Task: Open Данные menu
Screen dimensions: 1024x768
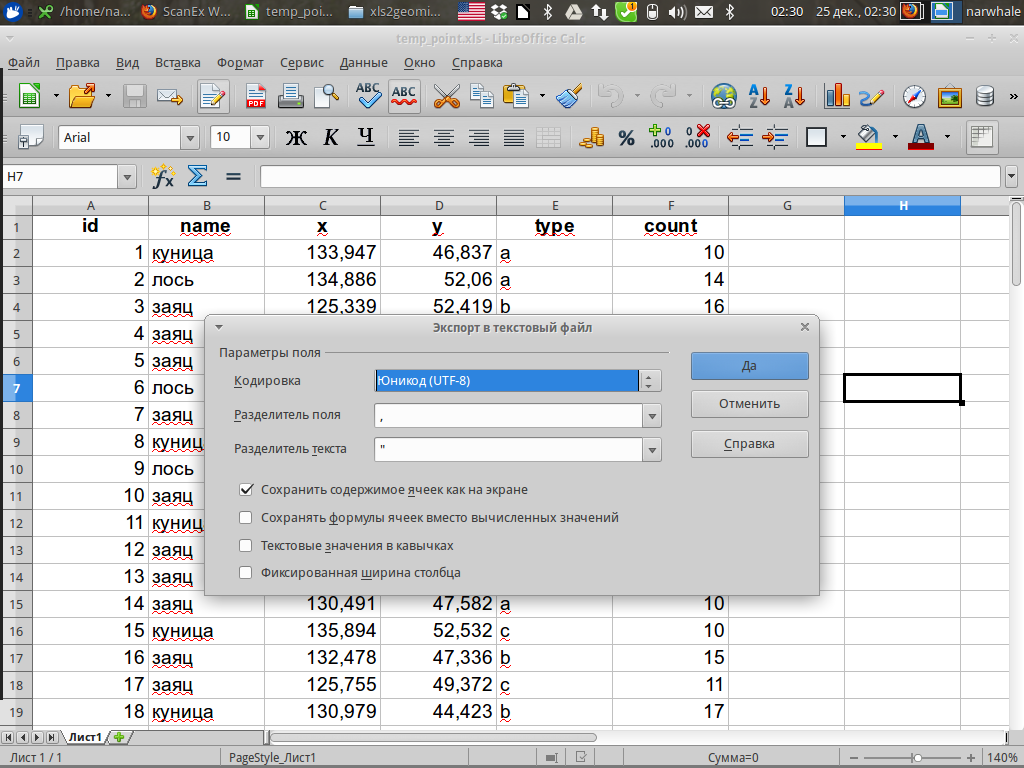Action: 364,63
